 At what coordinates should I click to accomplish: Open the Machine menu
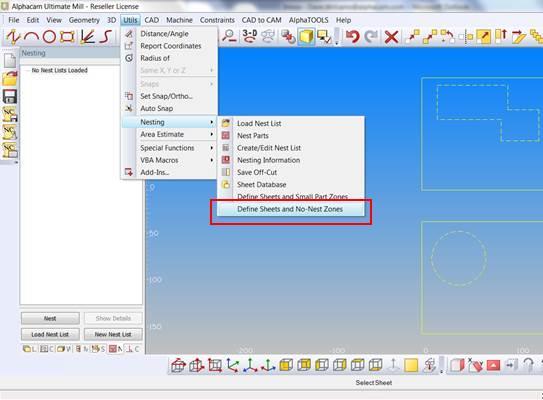click(x=179, y=20)
